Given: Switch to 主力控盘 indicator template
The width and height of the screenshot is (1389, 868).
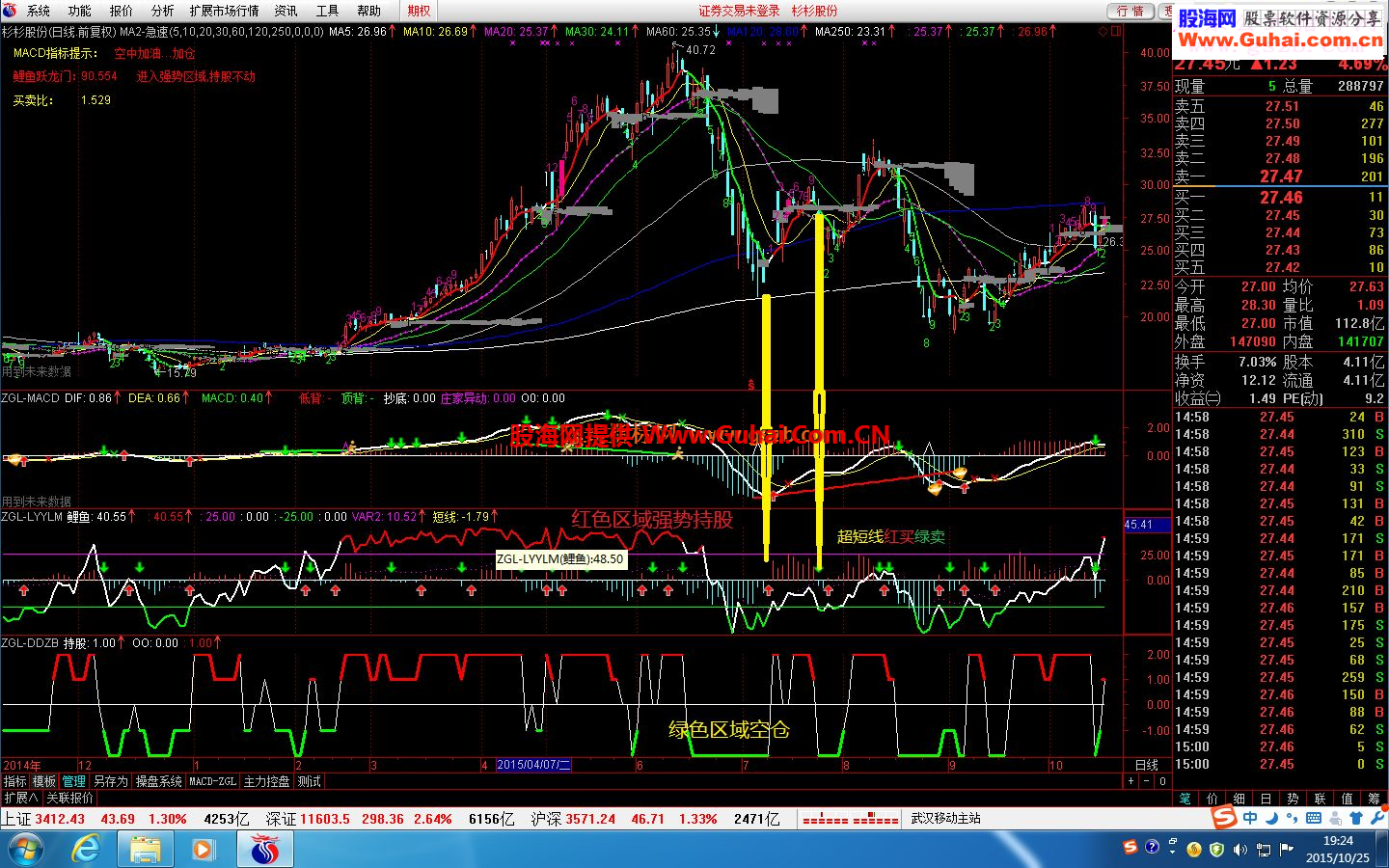Looking at the screenshot, I should pos(267,781).
